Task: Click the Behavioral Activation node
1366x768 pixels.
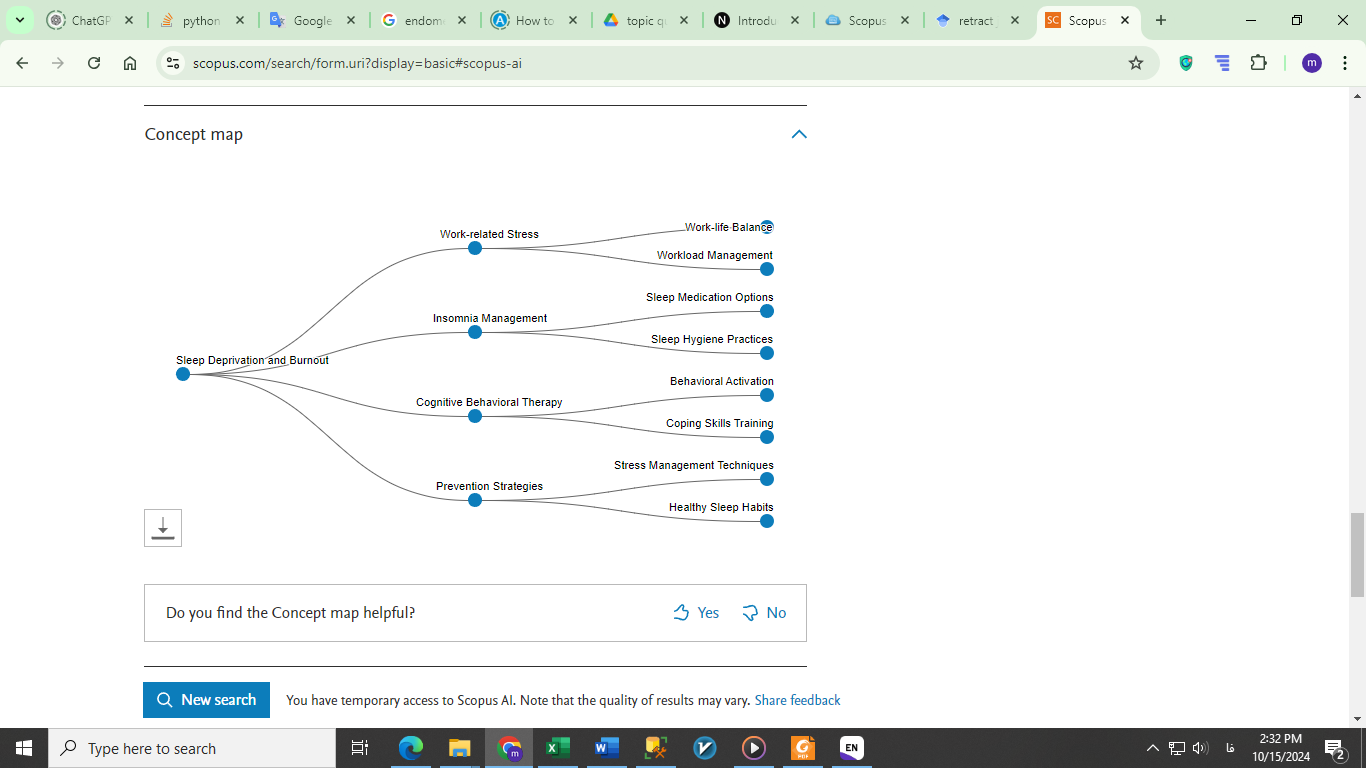Action: (x=767, y=395)
